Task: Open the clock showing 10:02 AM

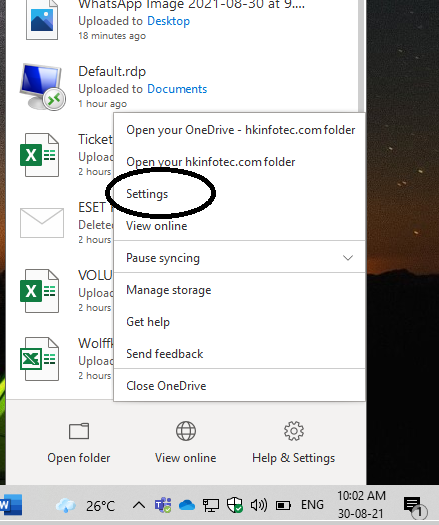Action: [361, 505]
